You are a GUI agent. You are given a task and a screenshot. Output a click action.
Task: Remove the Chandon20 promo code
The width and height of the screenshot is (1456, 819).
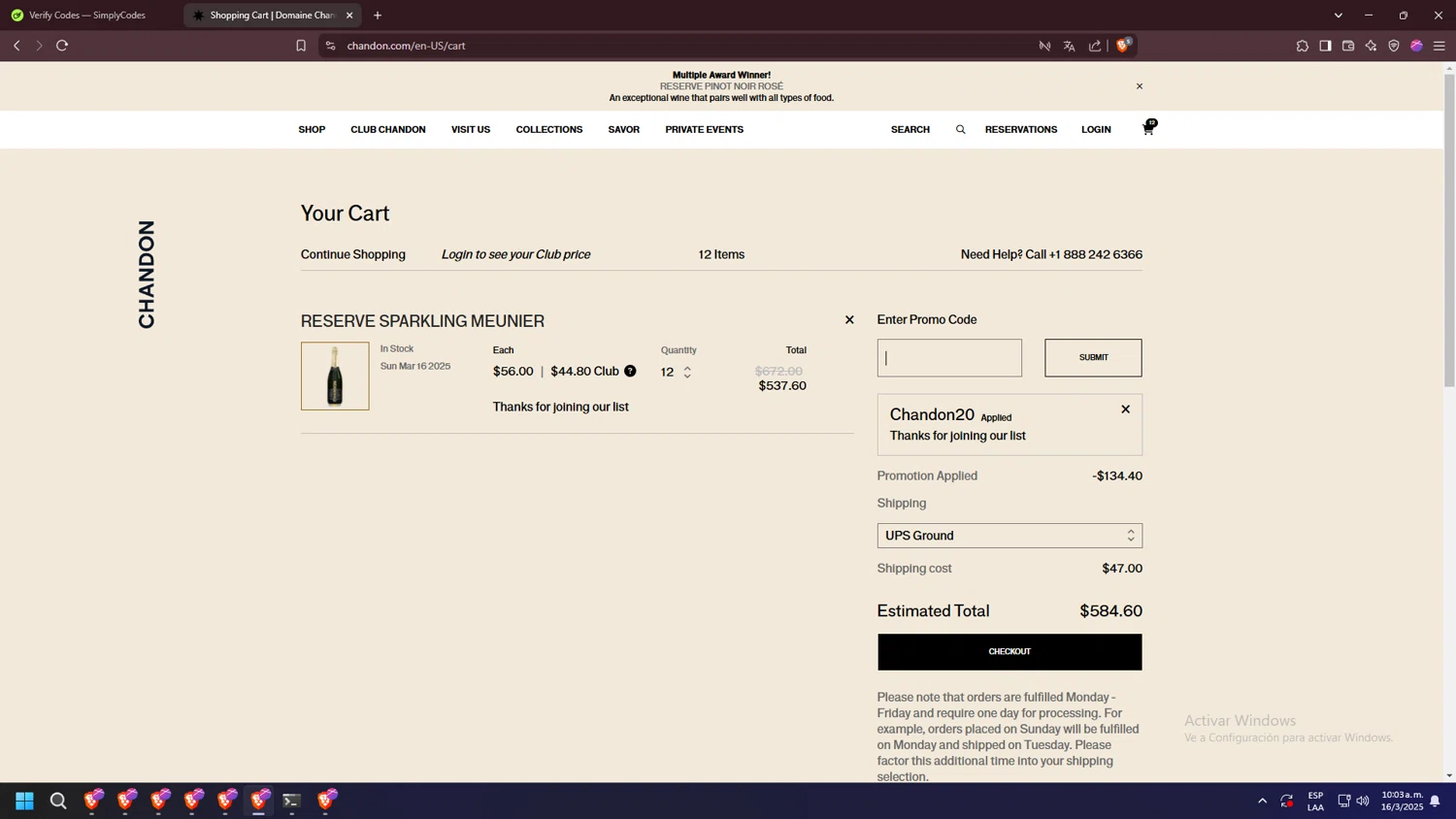click(x=1125, y=409)
